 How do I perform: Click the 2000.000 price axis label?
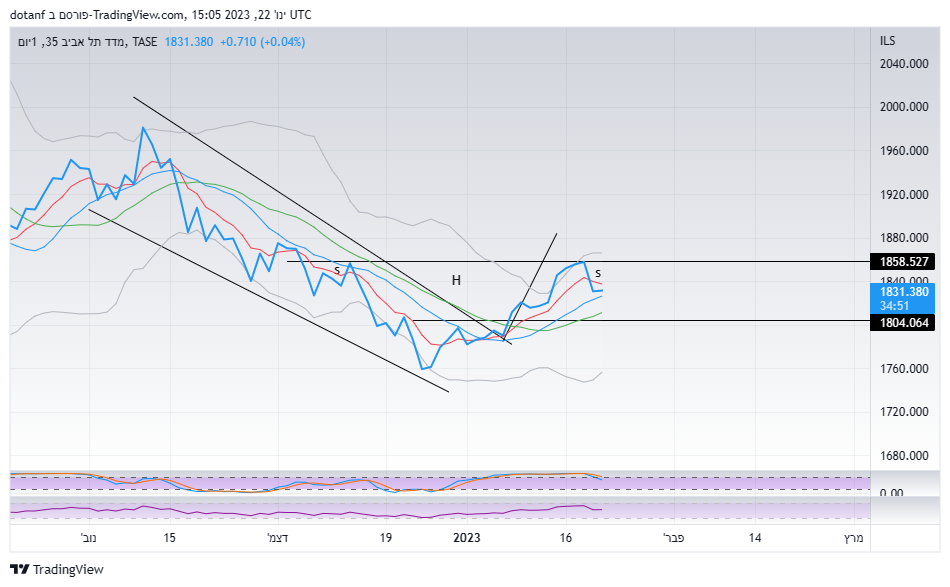(x=904, y=107)
